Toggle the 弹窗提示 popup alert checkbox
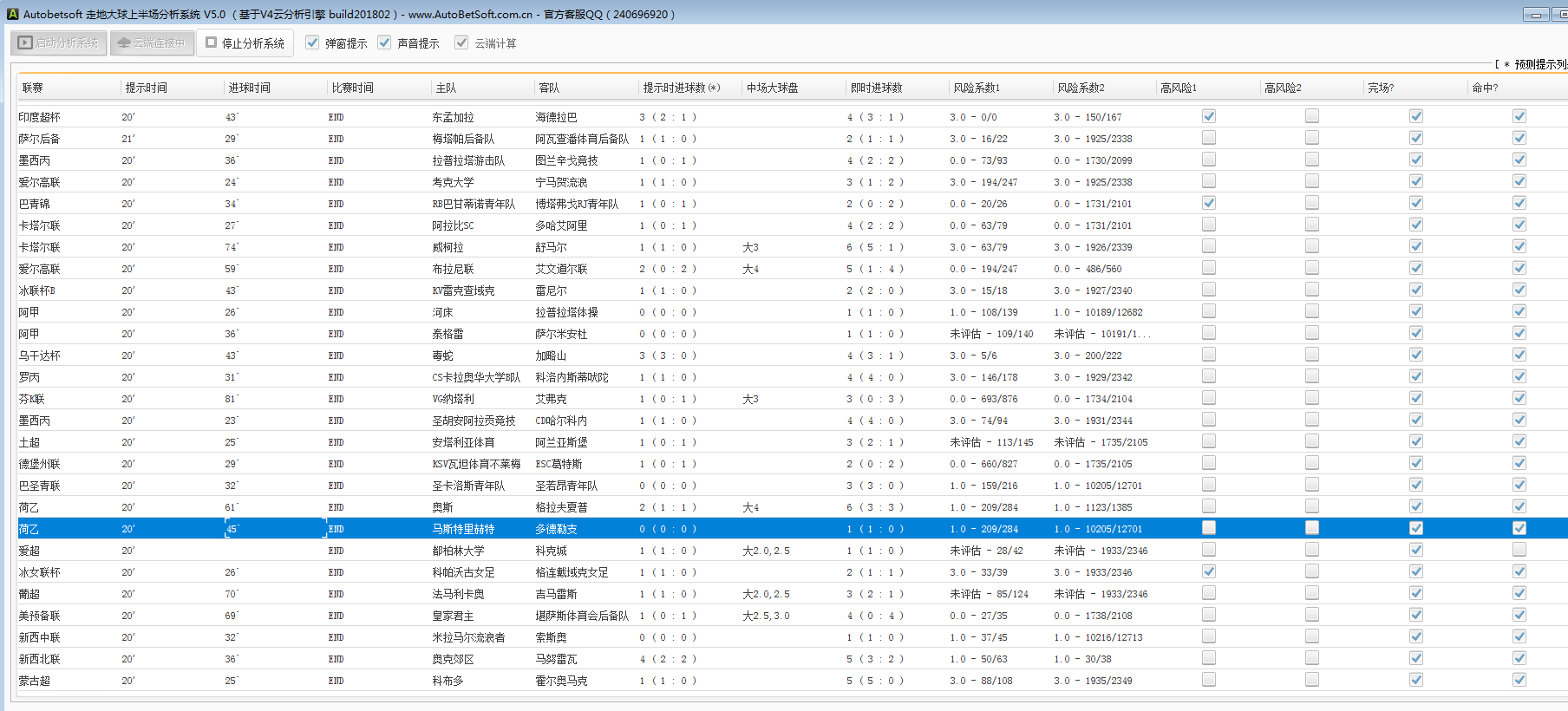1568x711 pixels. click(x=312, y=42)
